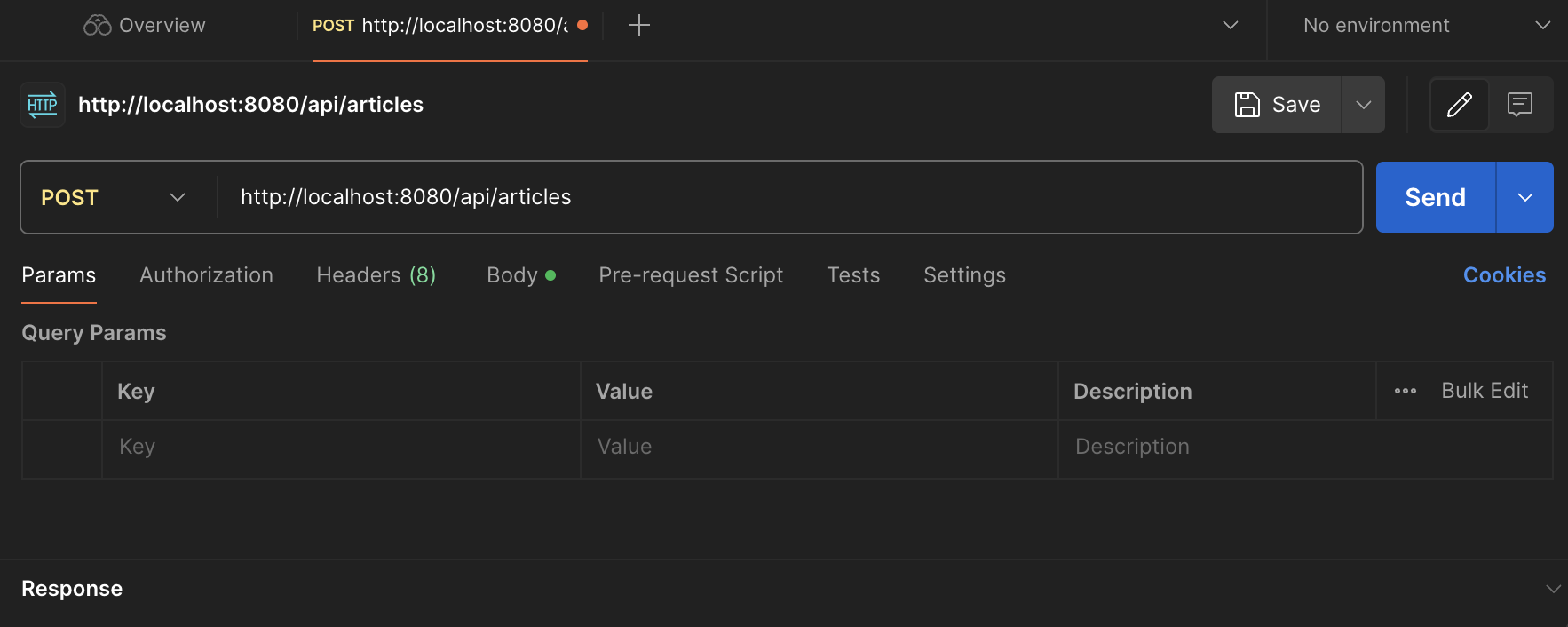Expand the Response panel chevron
Screen dimensions: 1568x627
click(x=1553, y=589)
